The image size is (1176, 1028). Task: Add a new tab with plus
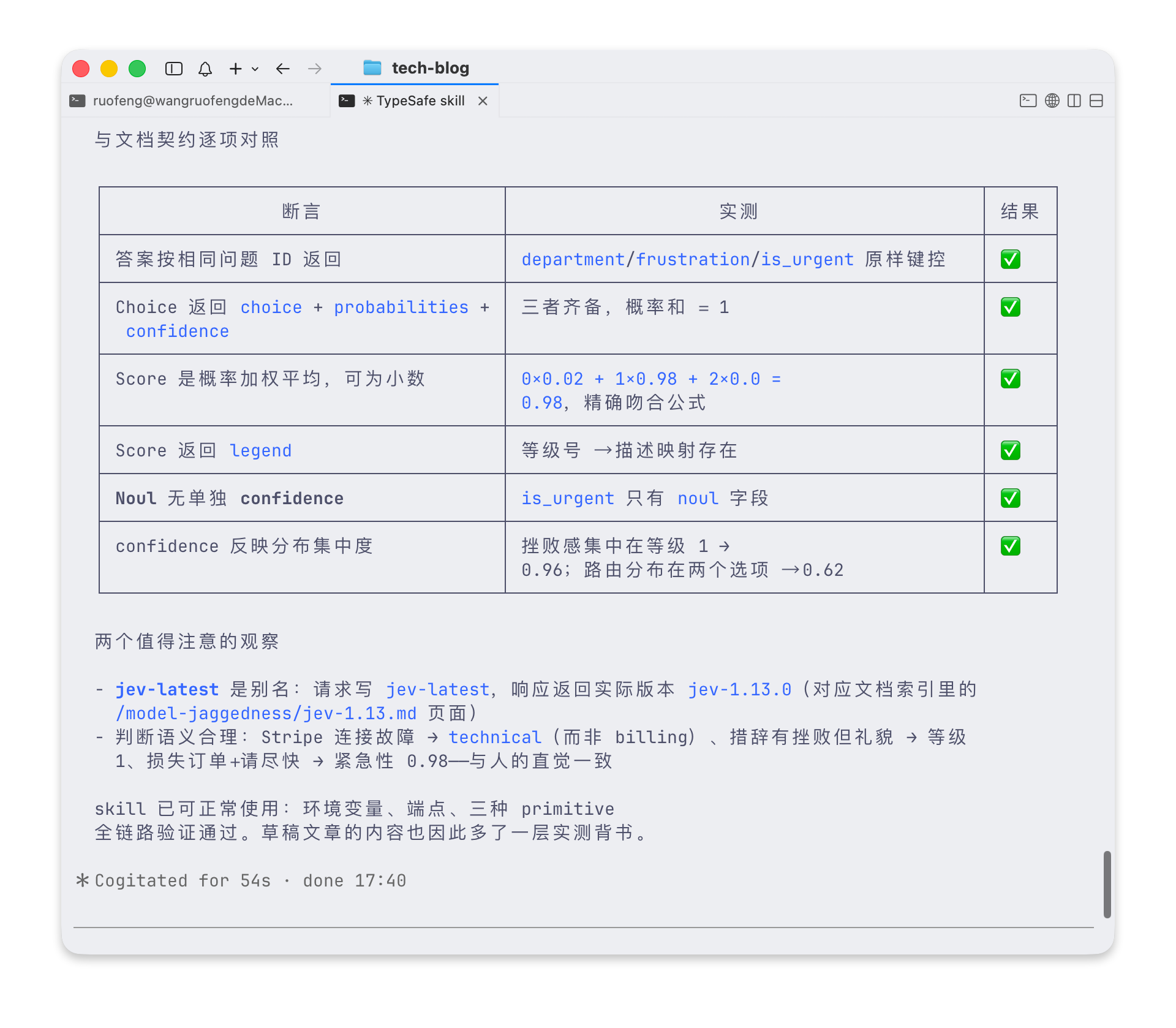click(x=235, y=69)
